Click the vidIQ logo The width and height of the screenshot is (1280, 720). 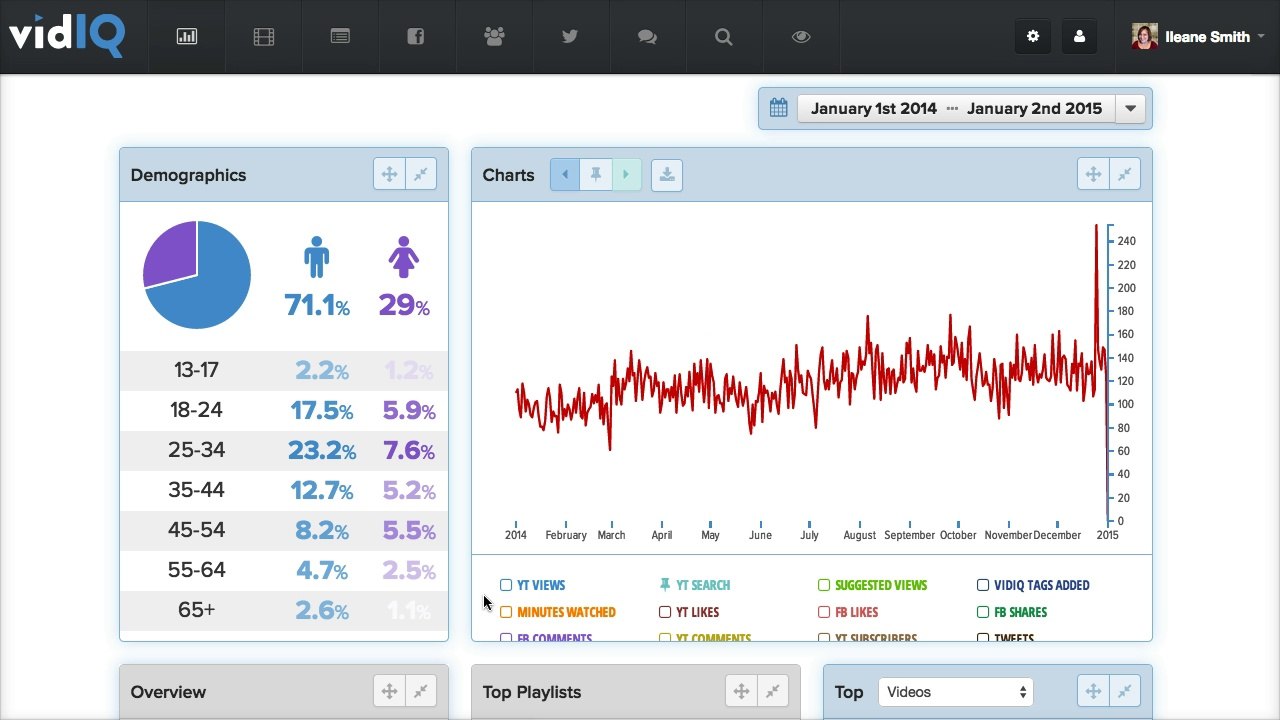click(x=66, y=35)
